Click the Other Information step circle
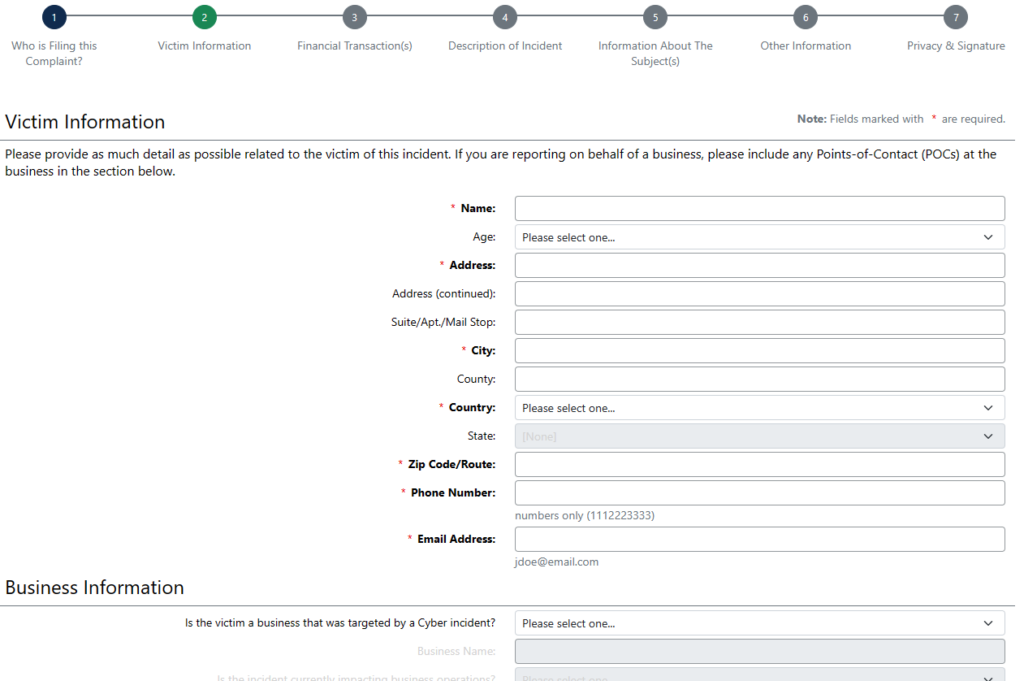Viewport: 1024px width, 681px height. pos(805,17)
